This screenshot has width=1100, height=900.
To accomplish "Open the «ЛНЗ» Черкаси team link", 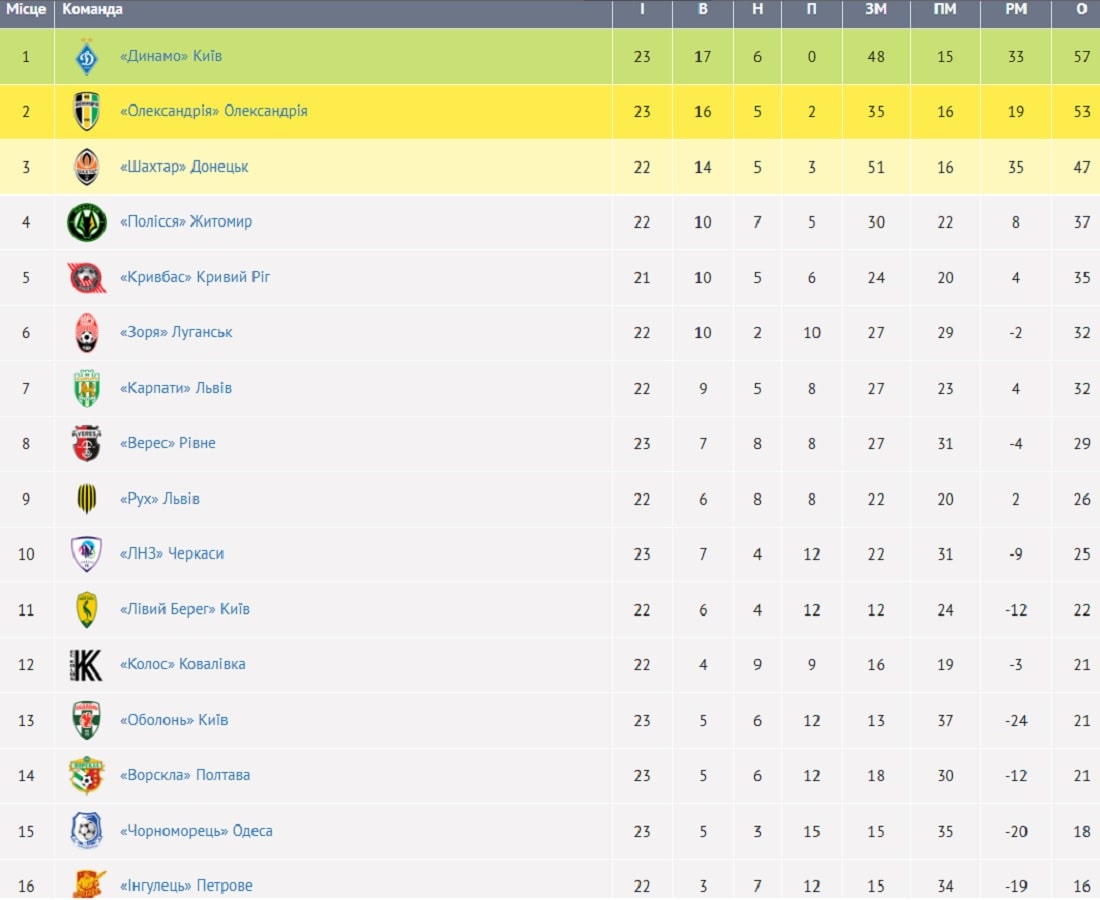I will (172, 553).
